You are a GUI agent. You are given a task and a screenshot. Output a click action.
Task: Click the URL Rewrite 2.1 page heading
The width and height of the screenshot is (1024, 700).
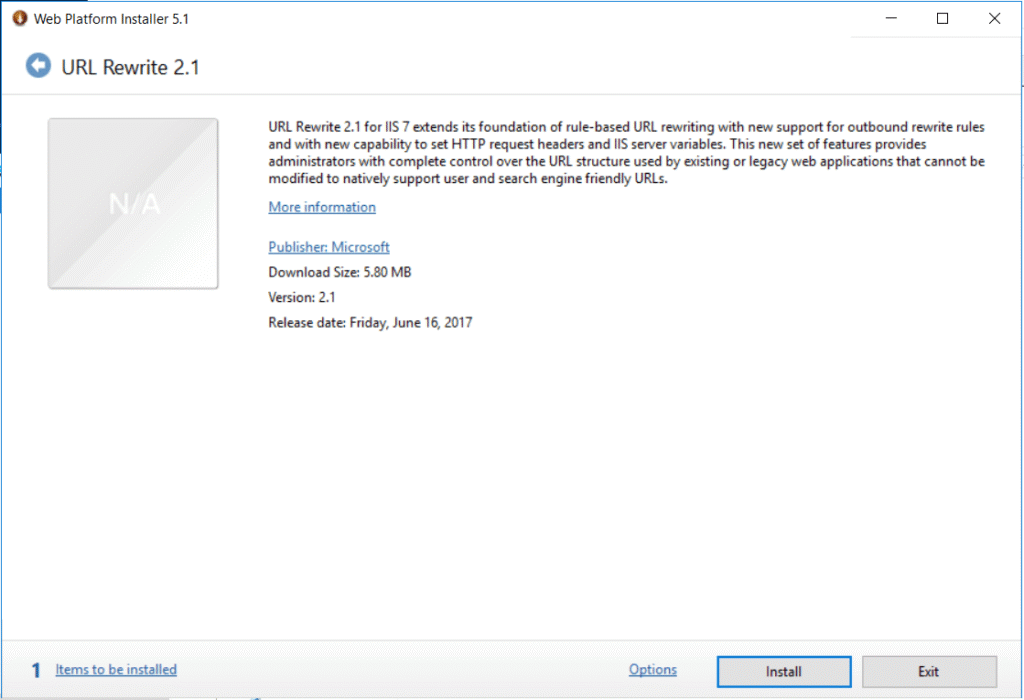coord(131,67)
